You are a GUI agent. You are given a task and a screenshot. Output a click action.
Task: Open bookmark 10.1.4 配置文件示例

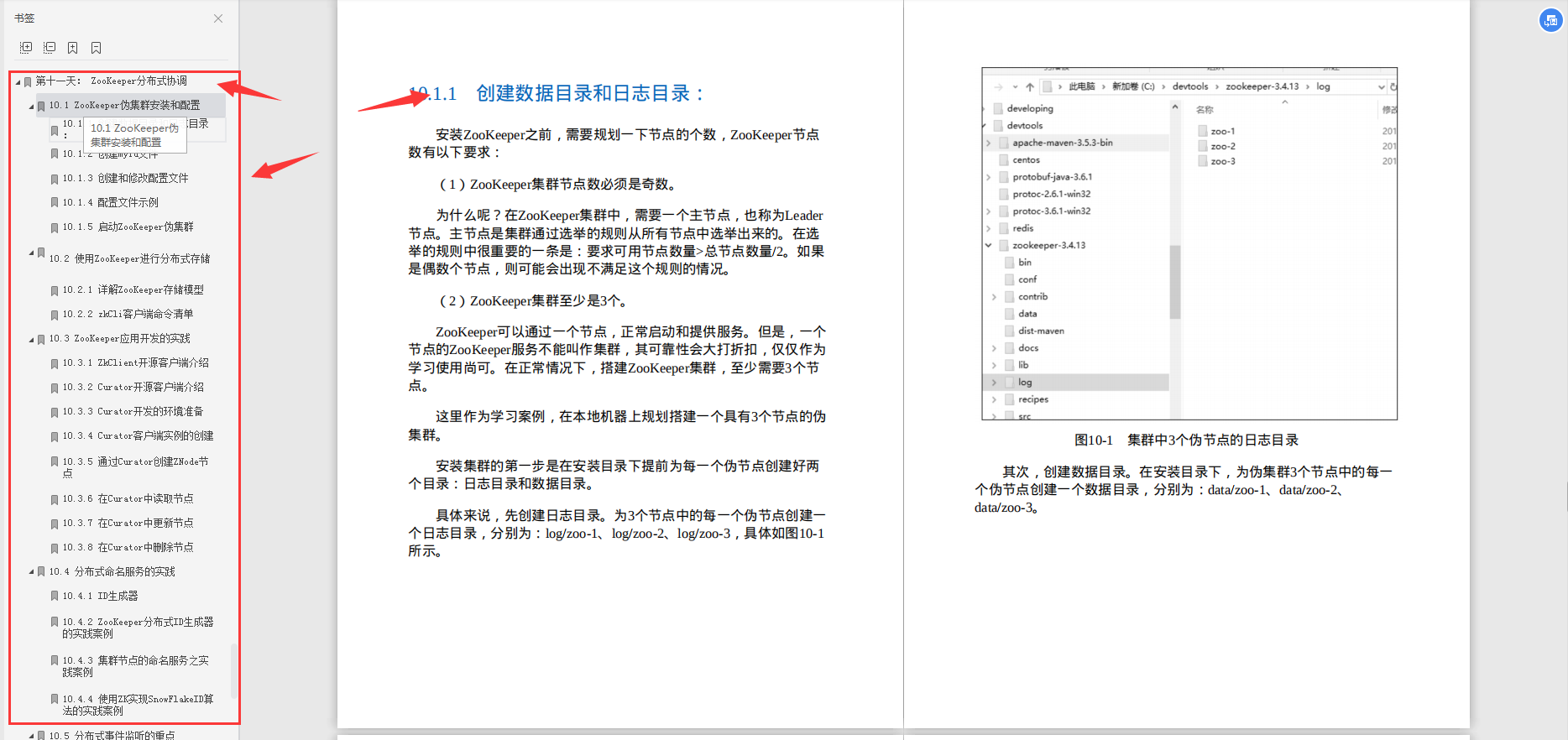(x=110, y=203)
